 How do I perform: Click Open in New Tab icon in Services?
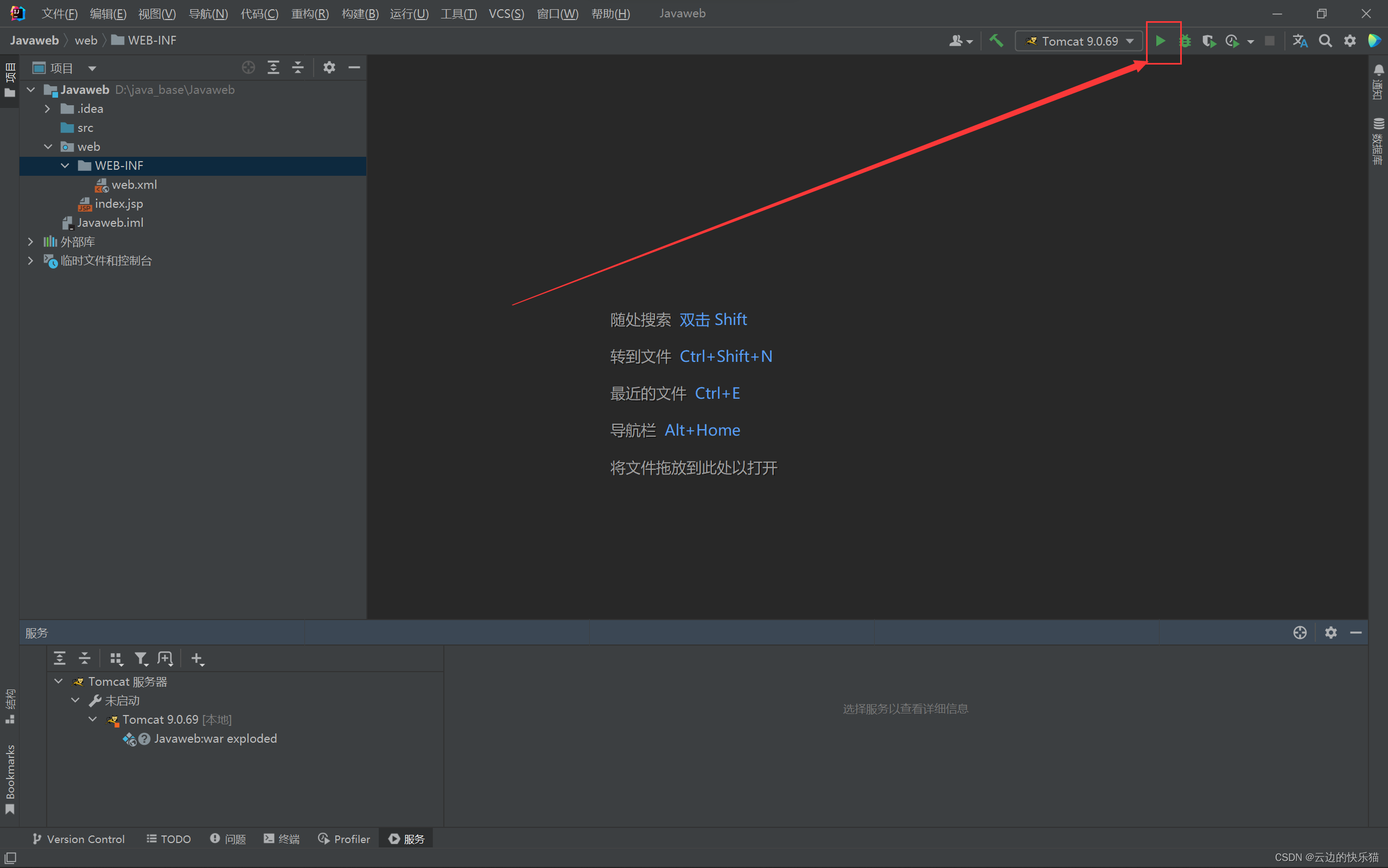pyautogui.click(x=165, y=659)
